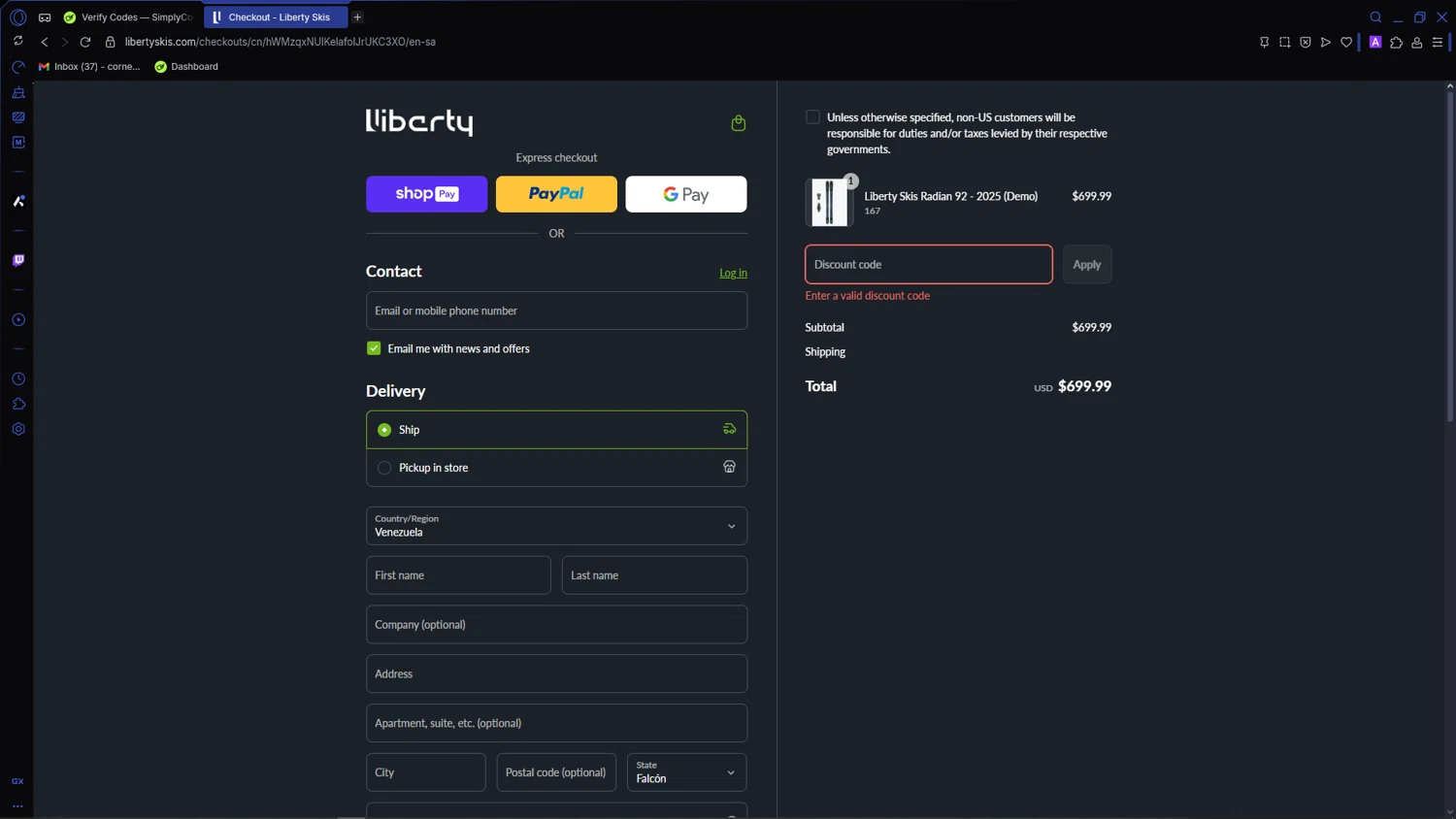Screen dimensions: 1456x819
Task: Focus Apartment, suite, etc. field
Action: click(556, 723)
